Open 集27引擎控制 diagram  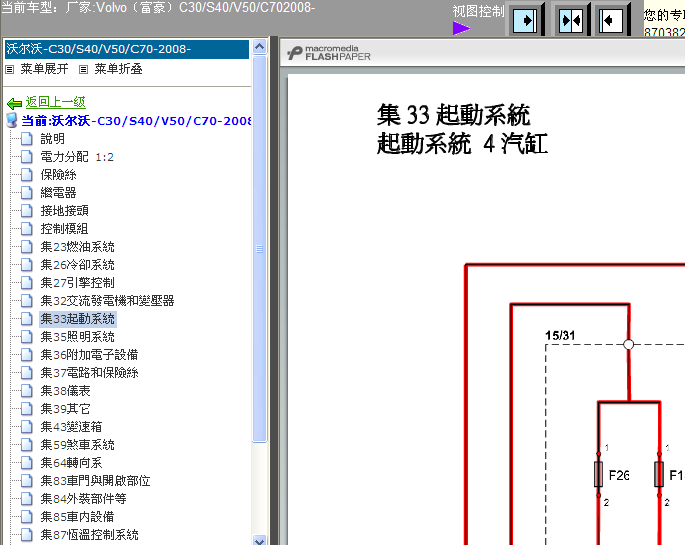click(77, 283)
